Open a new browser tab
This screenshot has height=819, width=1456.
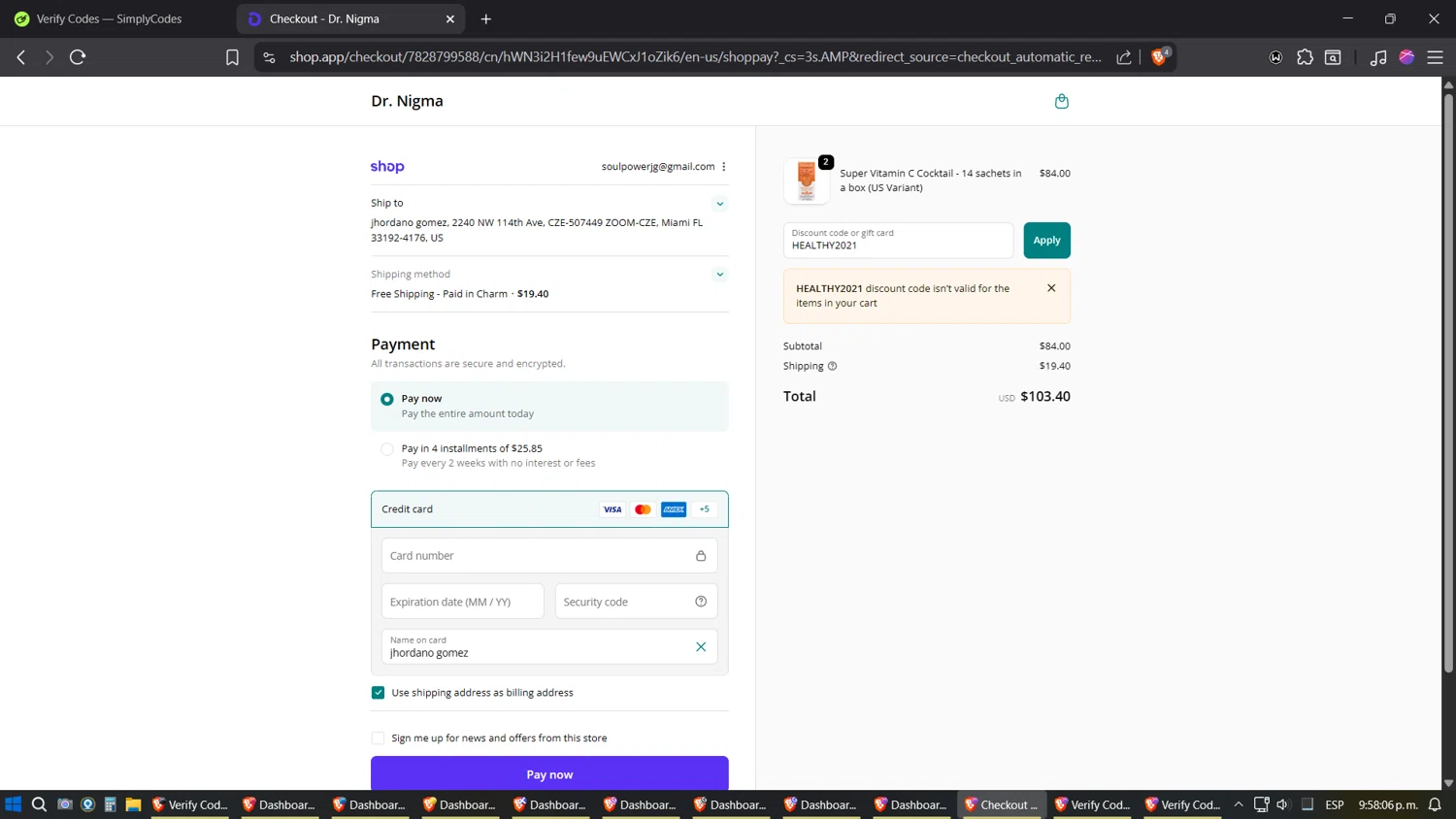pos(486,18)
